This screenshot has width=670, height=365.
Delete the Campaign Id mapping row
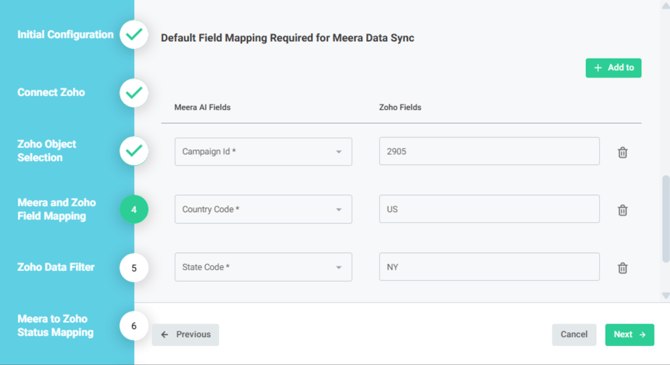click(x=623, y=152)
